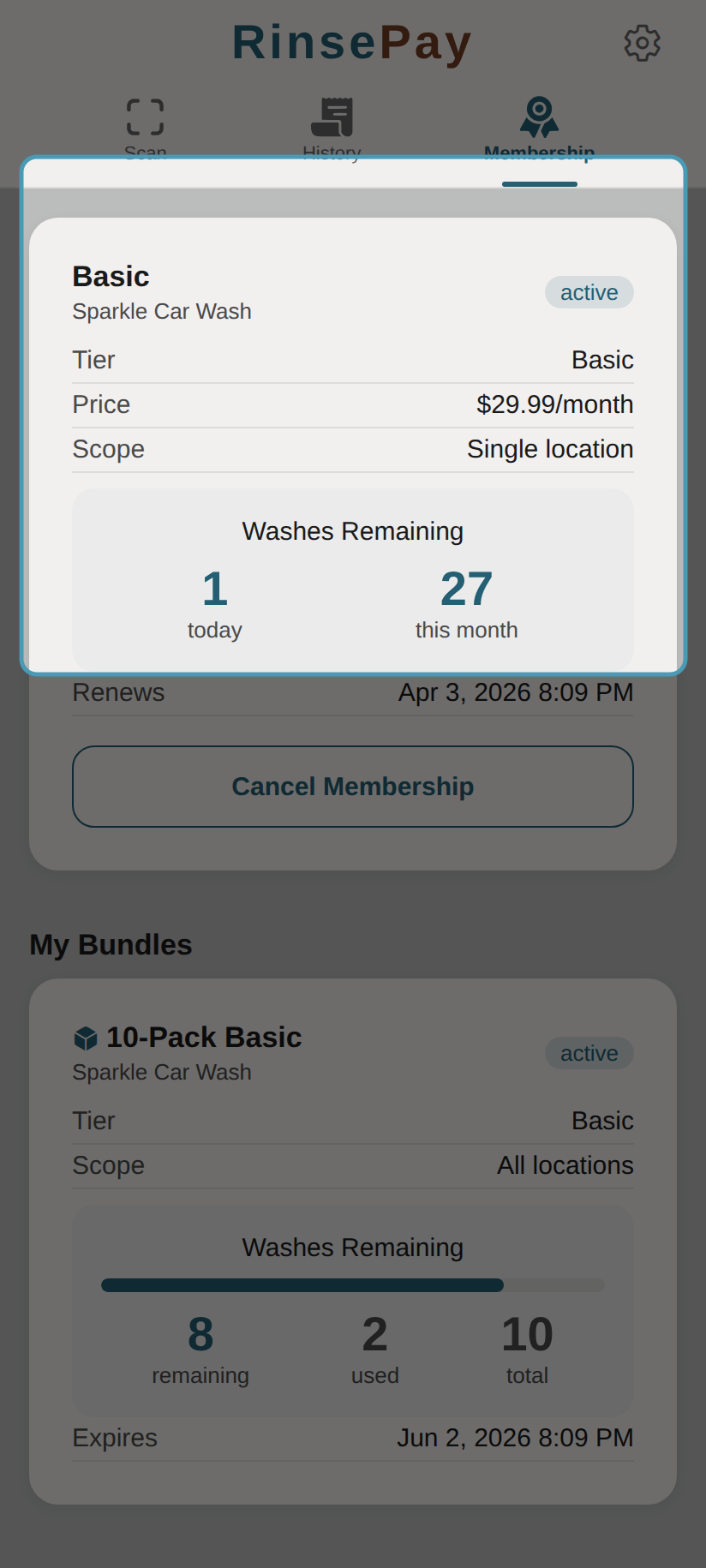This screenshot has width=706, height=1568.
Task: Select the Renews date row
Action: click(352, 692)
